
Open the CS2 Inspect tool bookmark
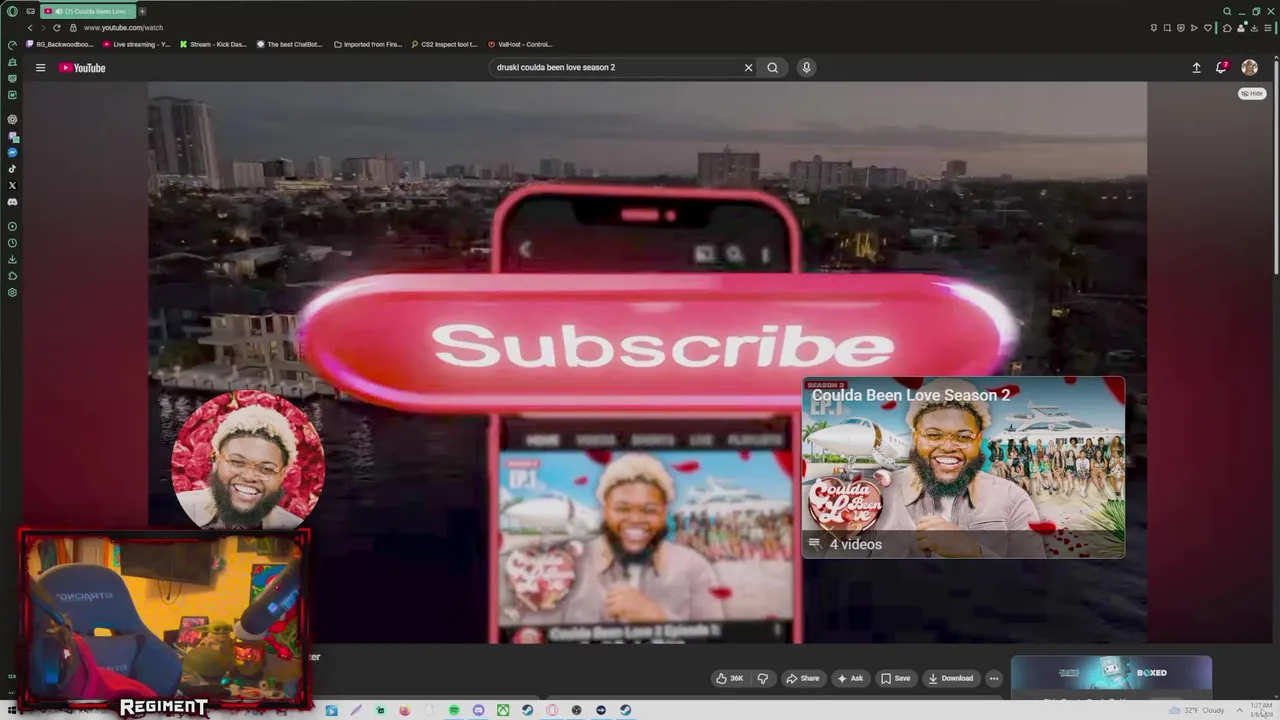(445, 44)
